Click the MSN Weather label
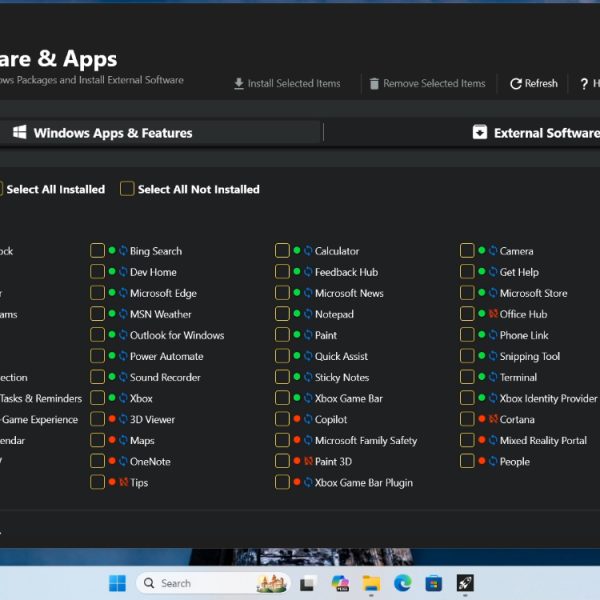Image resolution: width=600 pixels, height=600 pixels. (160, 314)
